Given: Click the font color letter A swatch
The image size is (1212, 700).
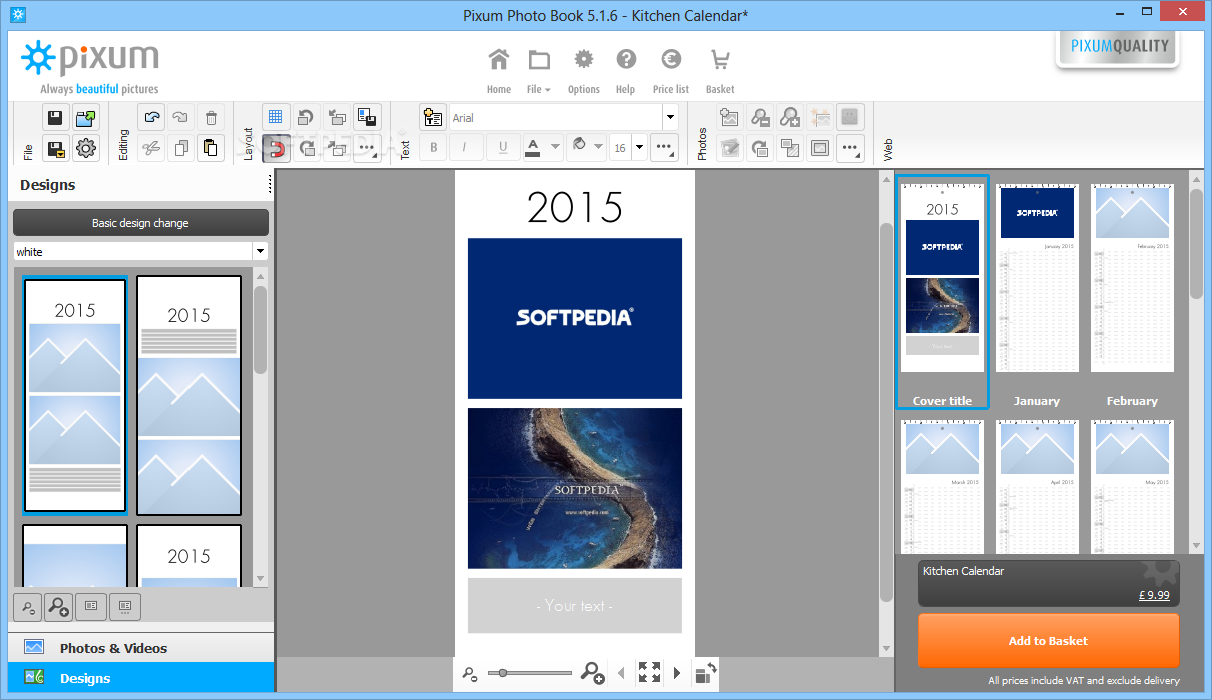Looking at the screenshot, I should (532, 148).
